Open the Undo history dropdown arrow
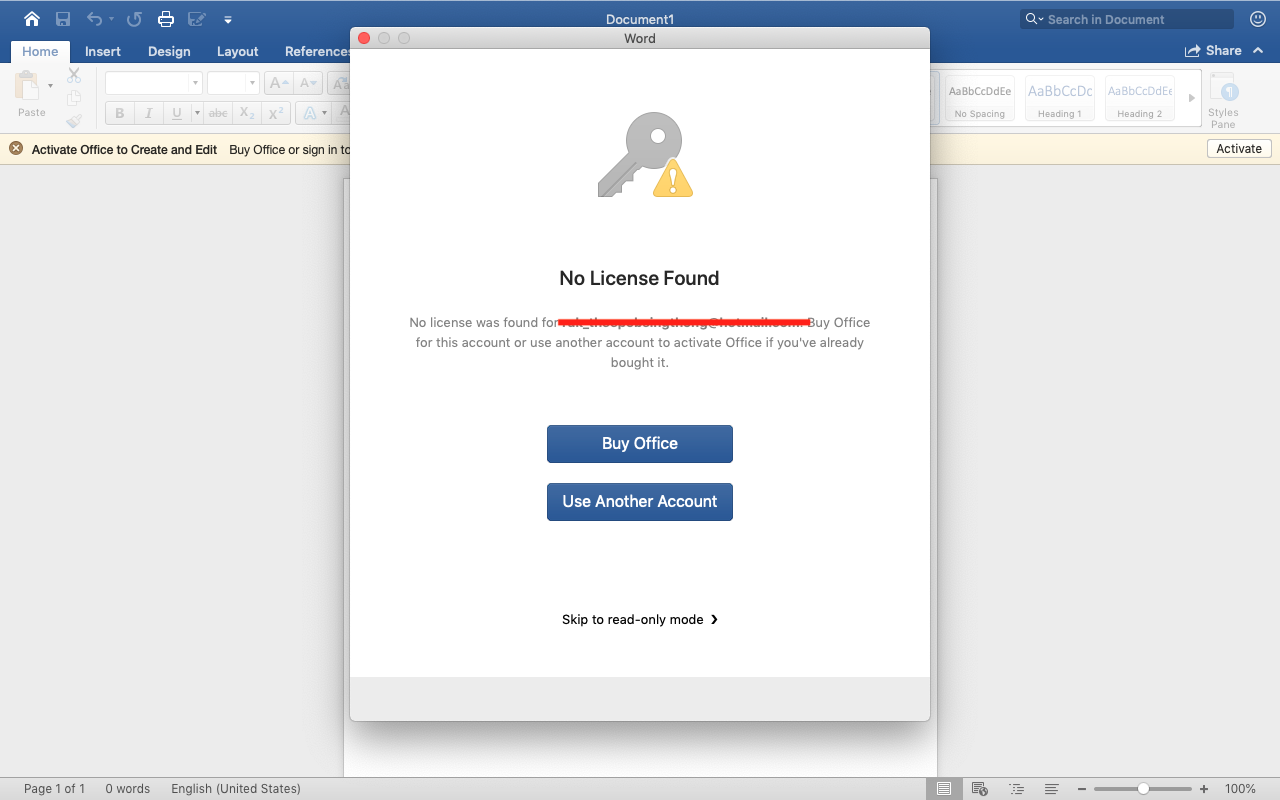 (111, 19)
